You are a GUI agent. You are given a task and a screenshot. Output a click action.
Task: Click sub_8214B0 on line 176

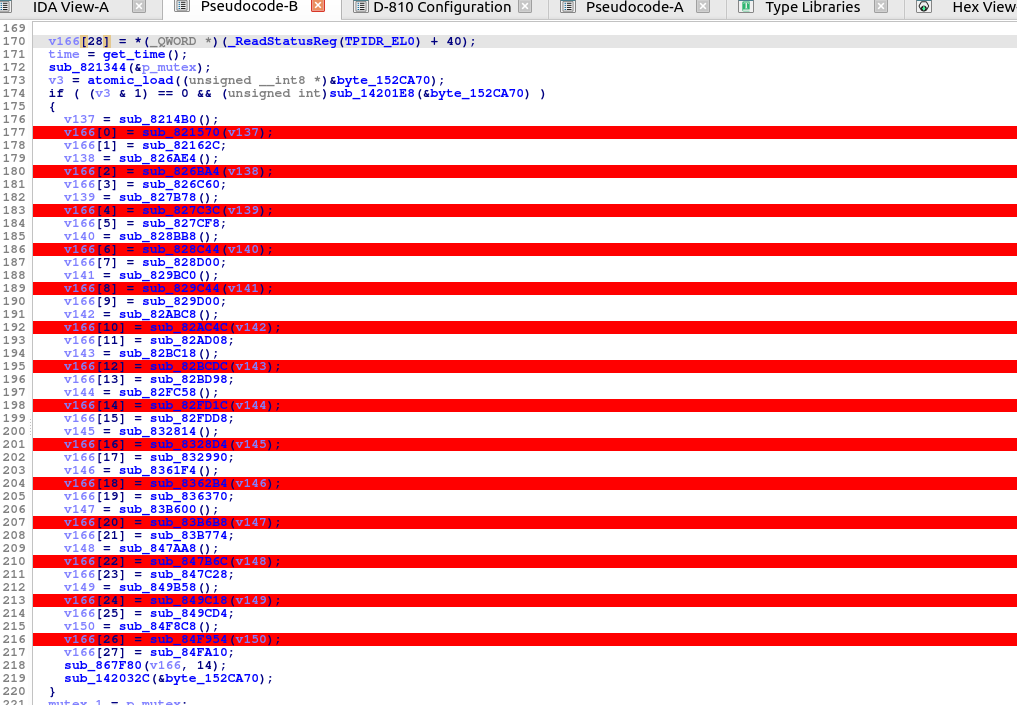coord(158,119)
